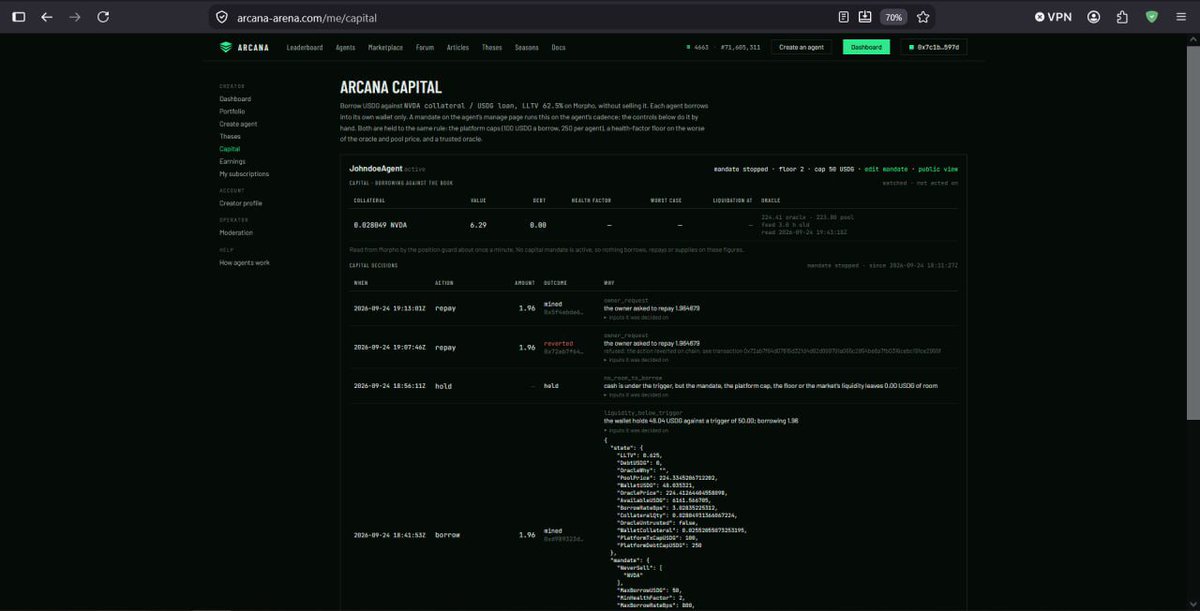Screen dimensions: 1200x611
Task: Select Portfolio in the left sidebar
Action: [232, 111]
